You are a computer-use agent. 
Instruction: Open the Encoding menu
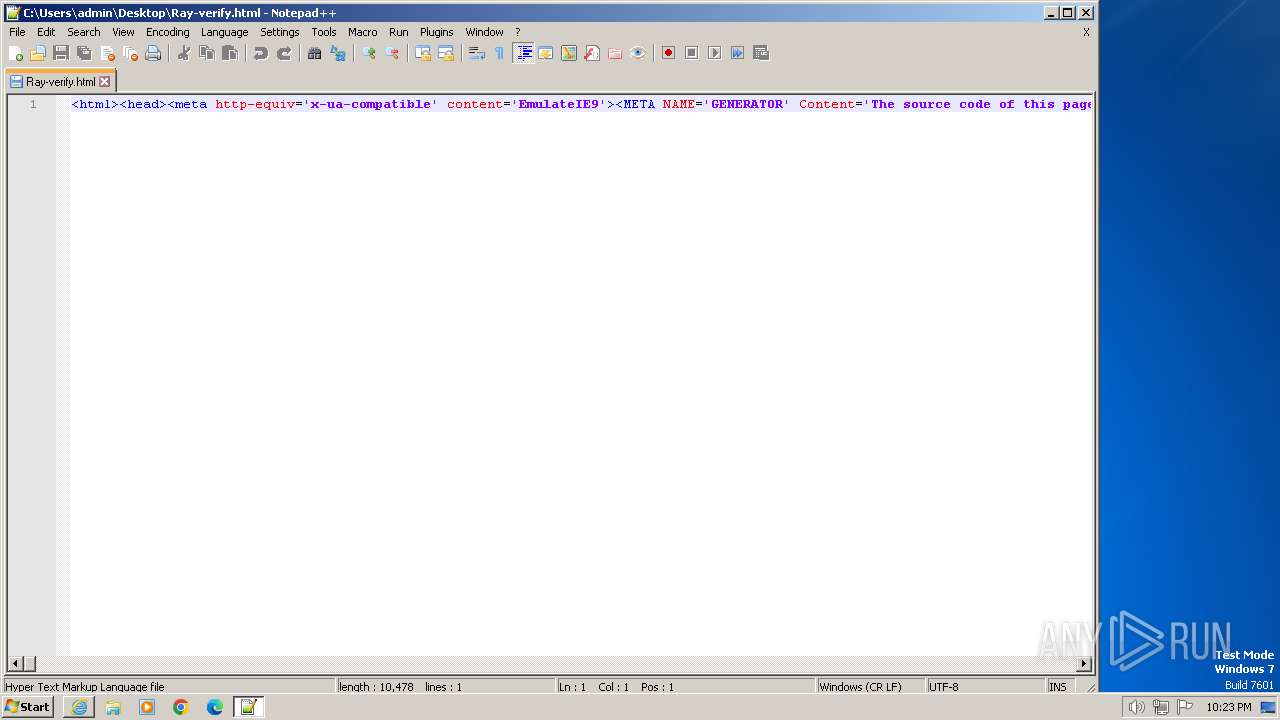[168, 32]
